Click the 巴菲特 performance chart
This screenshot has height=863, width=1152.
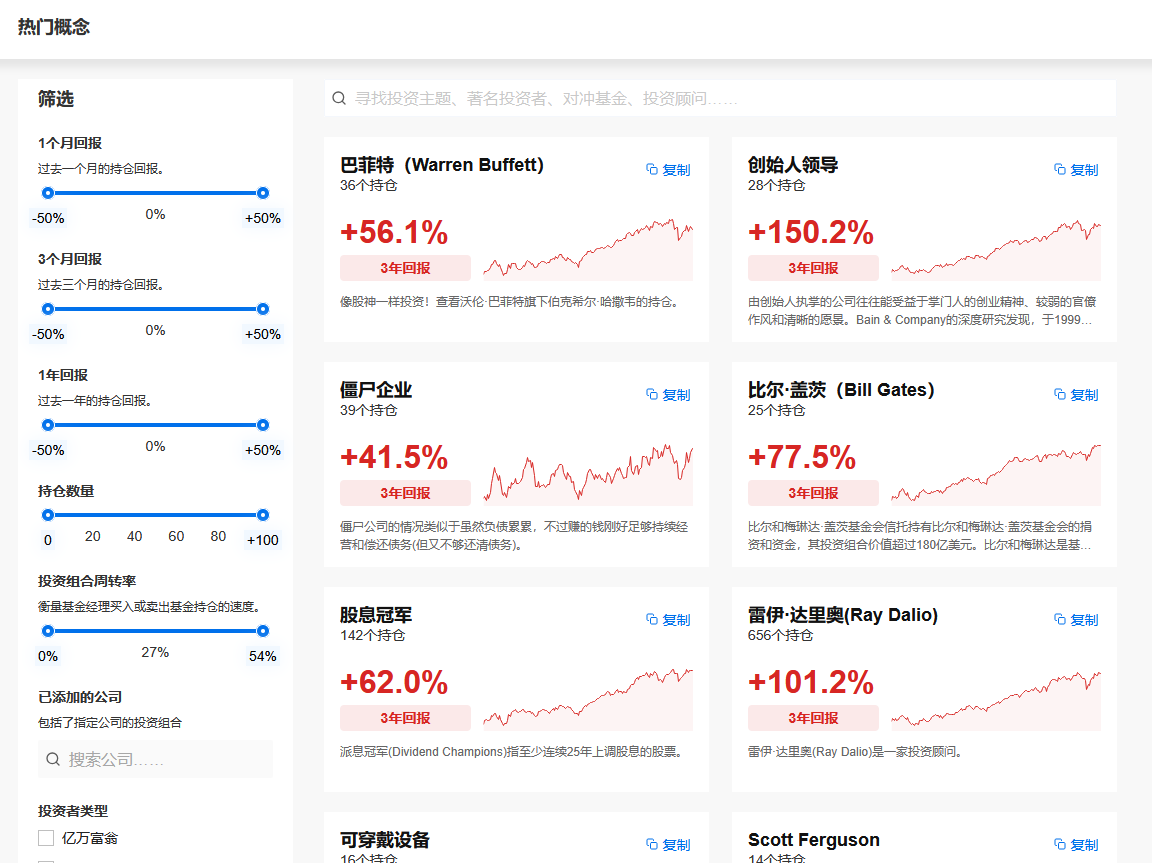click(588, 249)
